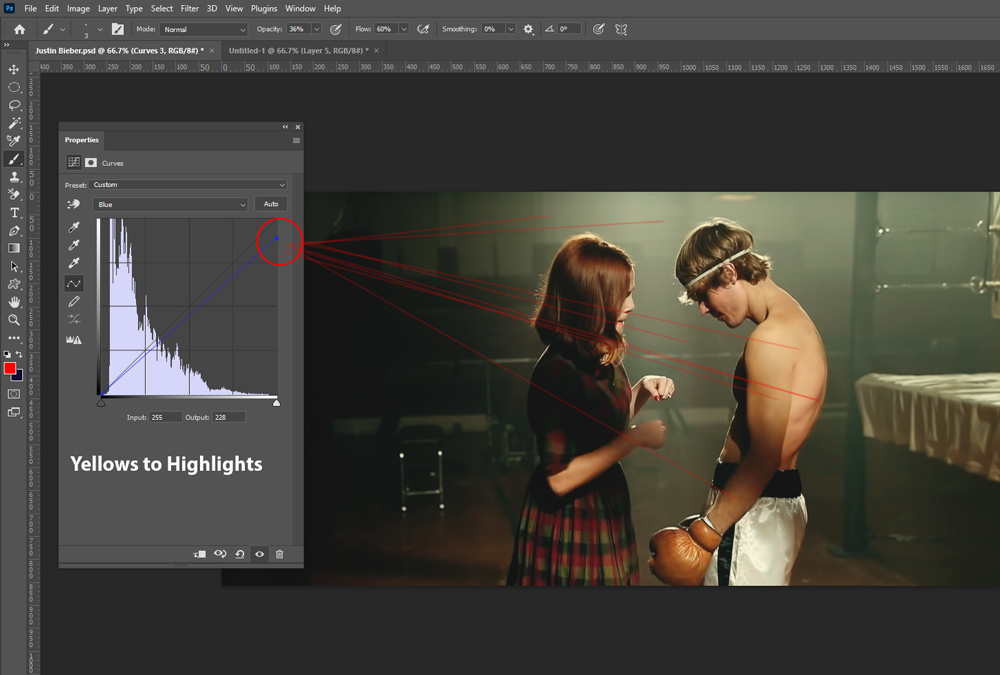Viewport: 1000px width, 675px height.
Task: Click the Auto button in Curves
Action: [271, 204]
